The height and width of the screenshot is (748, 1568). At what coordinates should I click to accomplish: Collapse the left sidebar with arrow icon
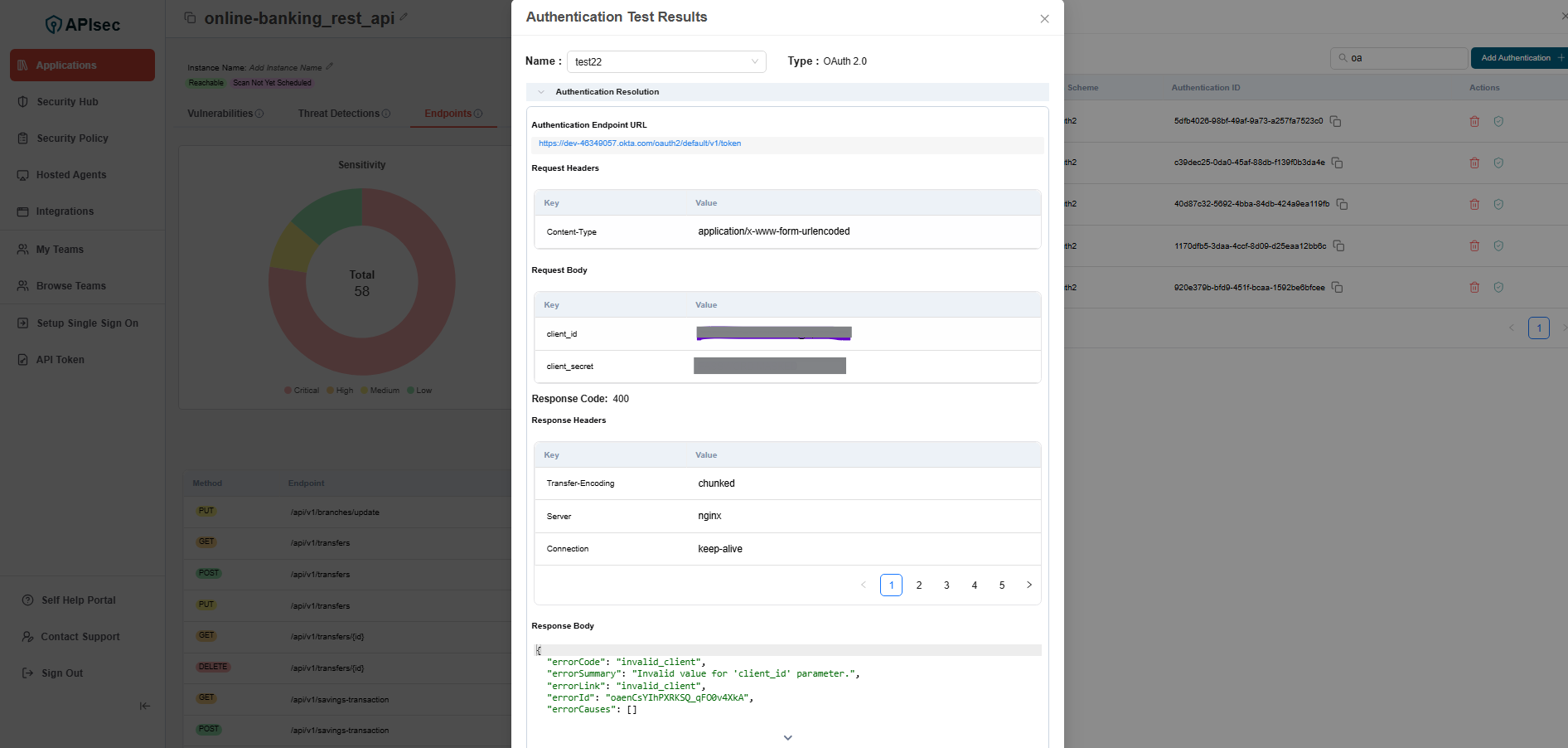coord(144,706)
